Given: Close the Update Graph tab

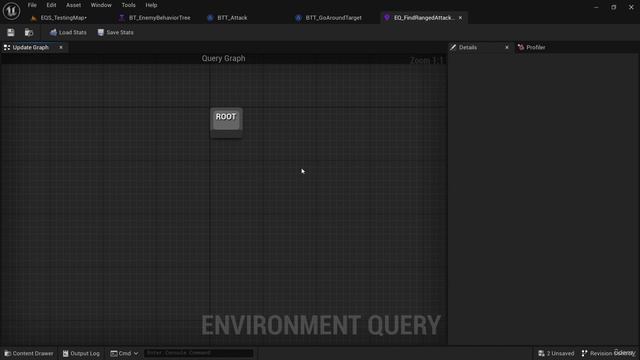Looking at the screenshot, I should coord(61,47).
